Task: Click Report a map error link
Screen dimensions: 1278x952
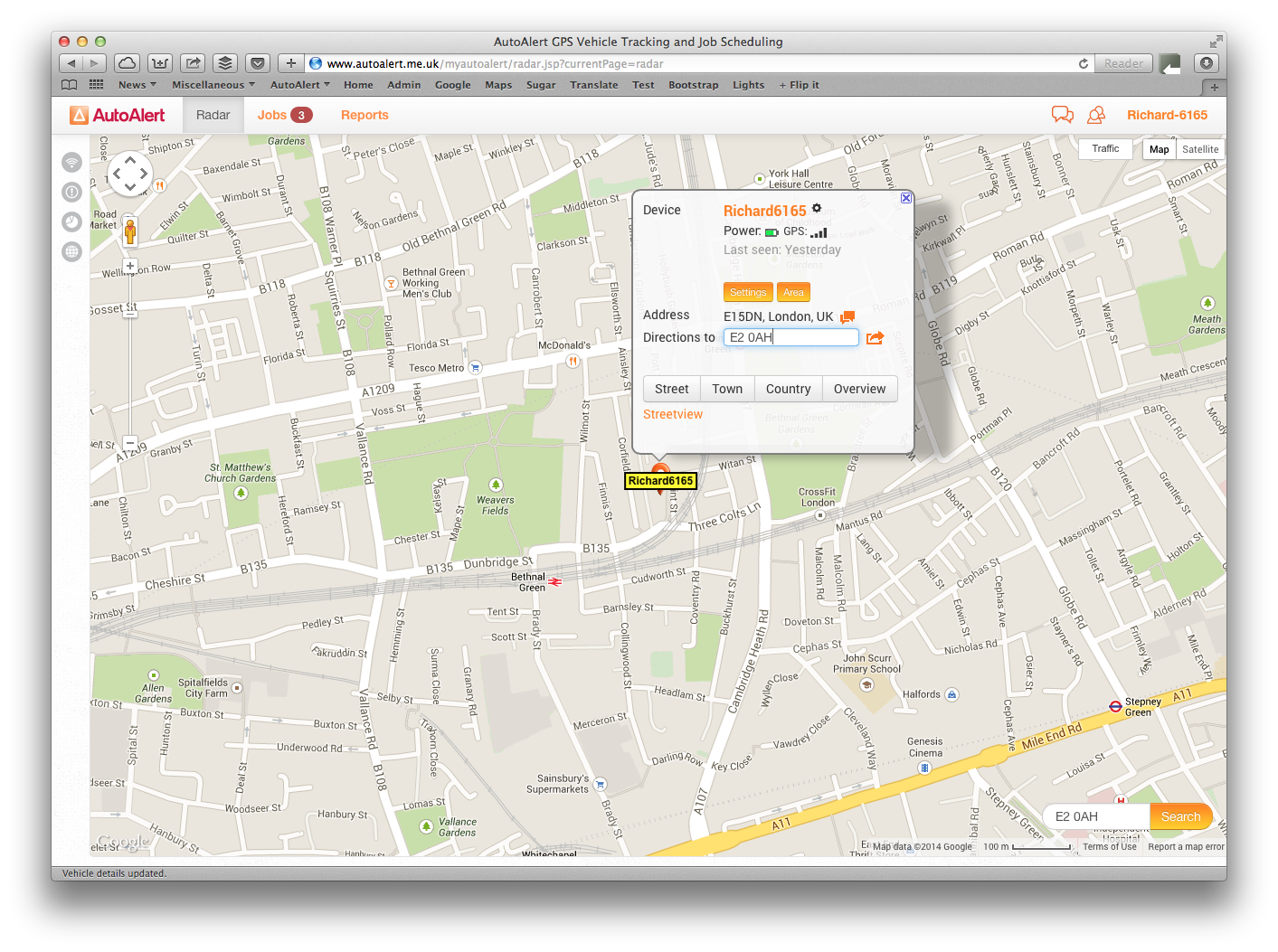Action: 1186,847
